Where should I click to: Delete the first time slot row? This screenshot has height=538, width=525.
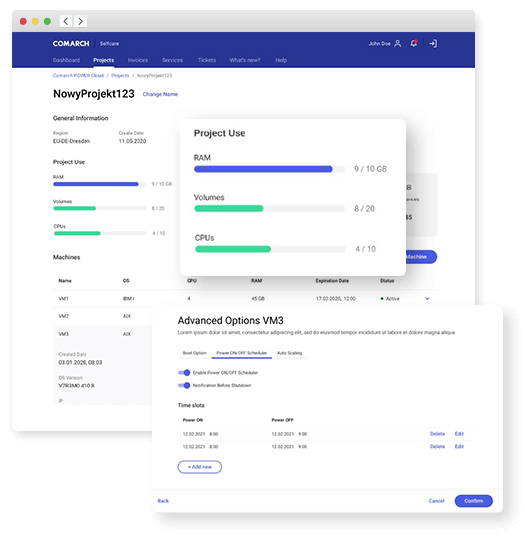coord(437,434)
